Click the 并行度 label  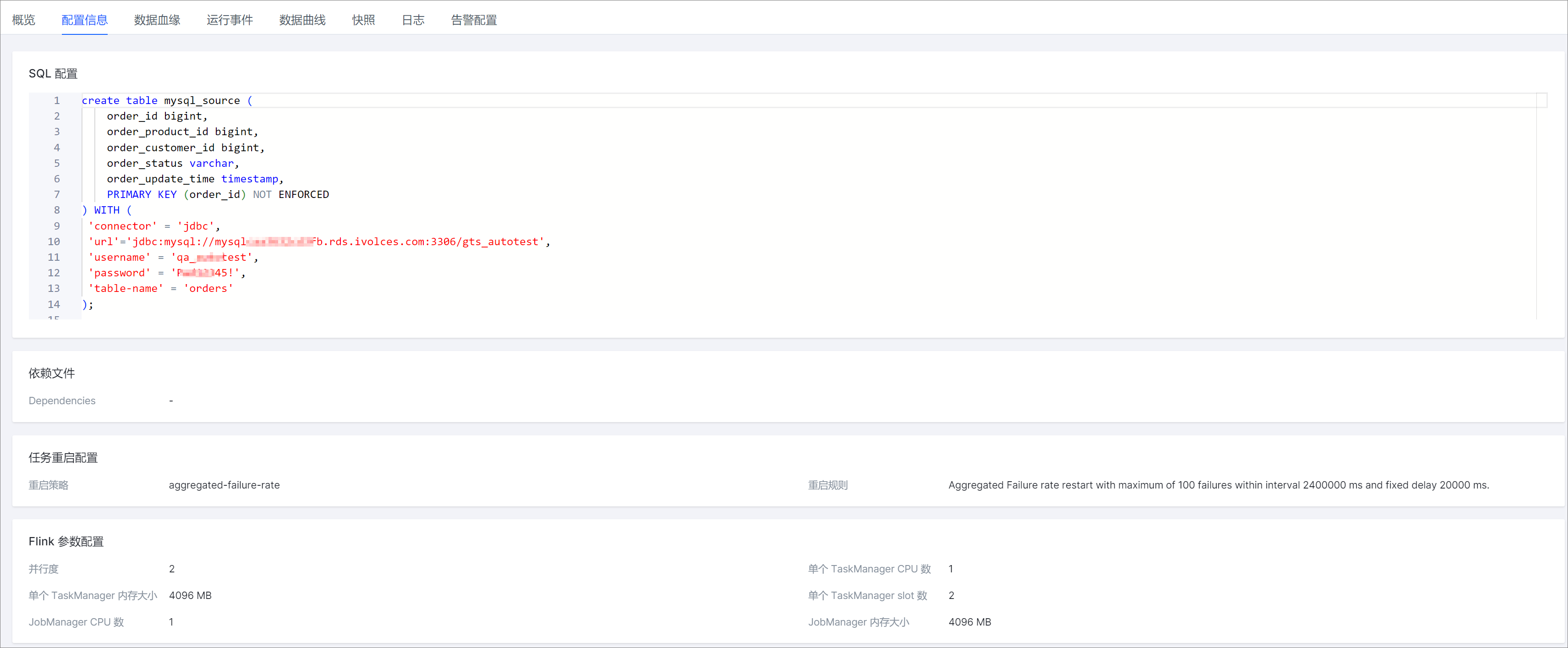coord(44,569)
